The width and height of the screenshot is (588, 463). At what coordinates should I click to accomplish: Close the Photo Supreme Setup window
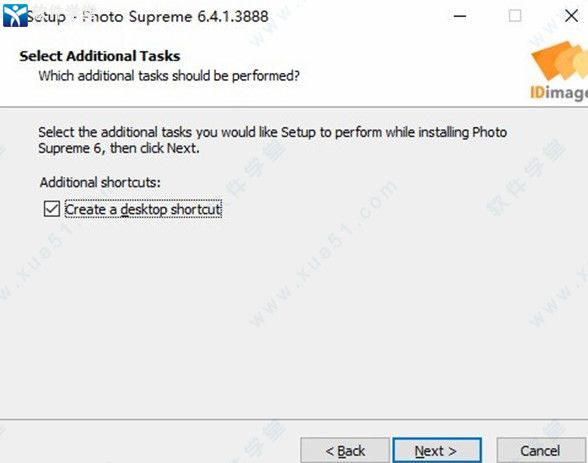(571, 16)
